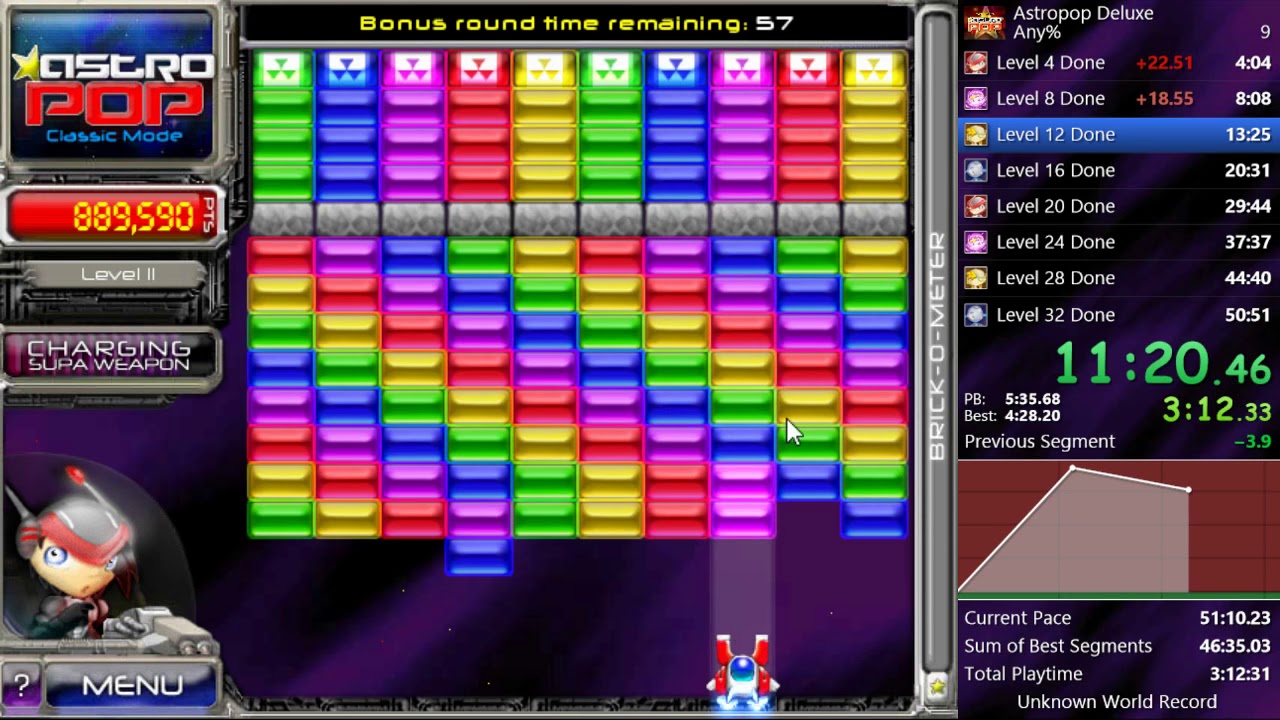Click the blue brick hanging lowest
This screenshot has width=1280, height=720.
pyautogui.click(x=479, y=556)
